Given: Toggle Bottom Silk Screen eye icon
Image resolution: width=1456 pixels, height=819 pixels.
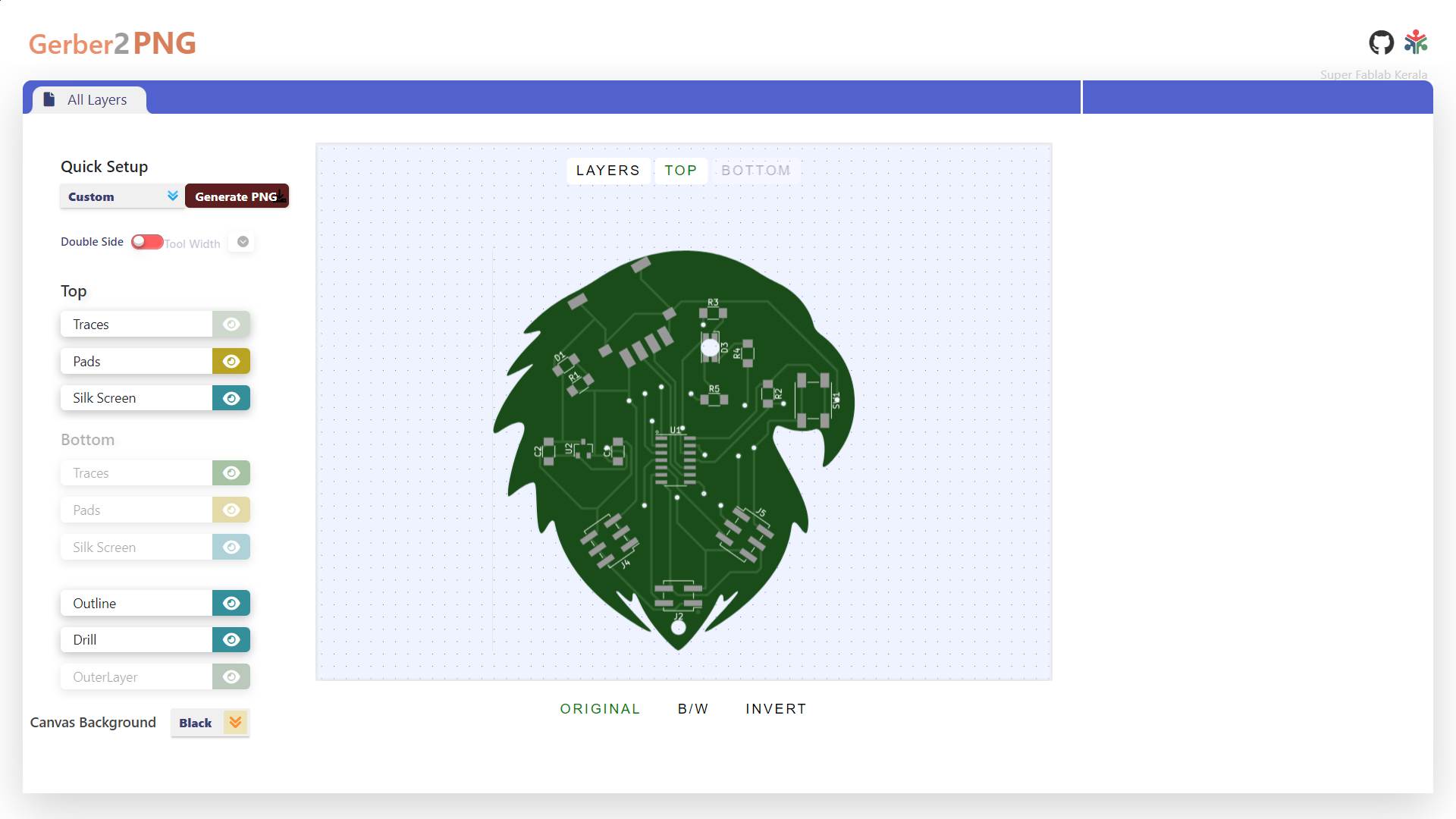Looking at the screenshot, I should 231,548.
